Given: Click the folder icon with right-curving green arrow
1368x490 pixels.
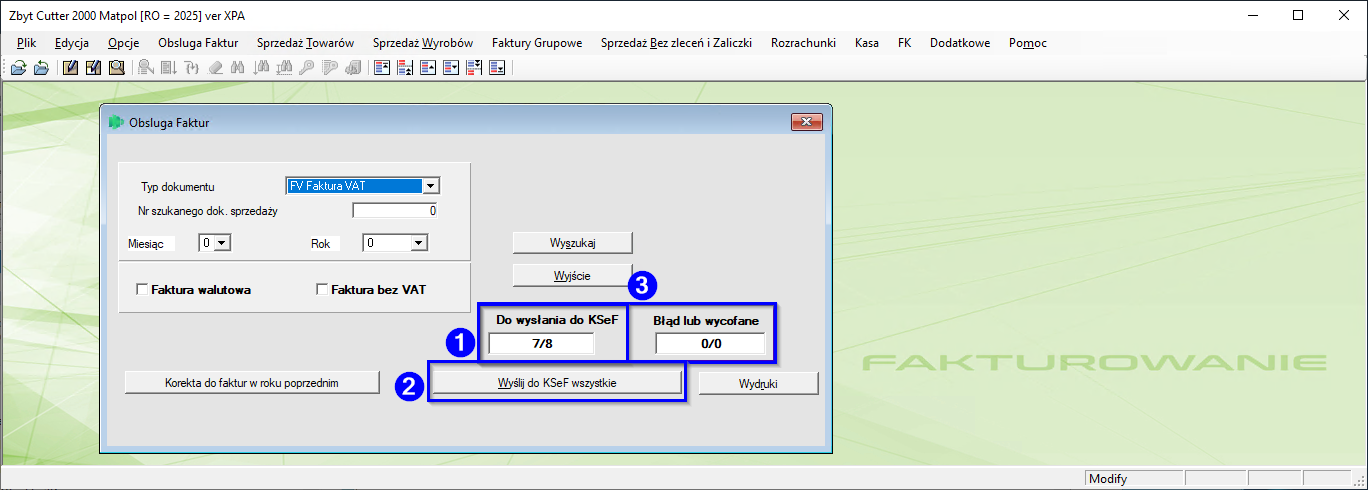Looking at the screenshot, I should pyautogui.click(x=18, y=68).
